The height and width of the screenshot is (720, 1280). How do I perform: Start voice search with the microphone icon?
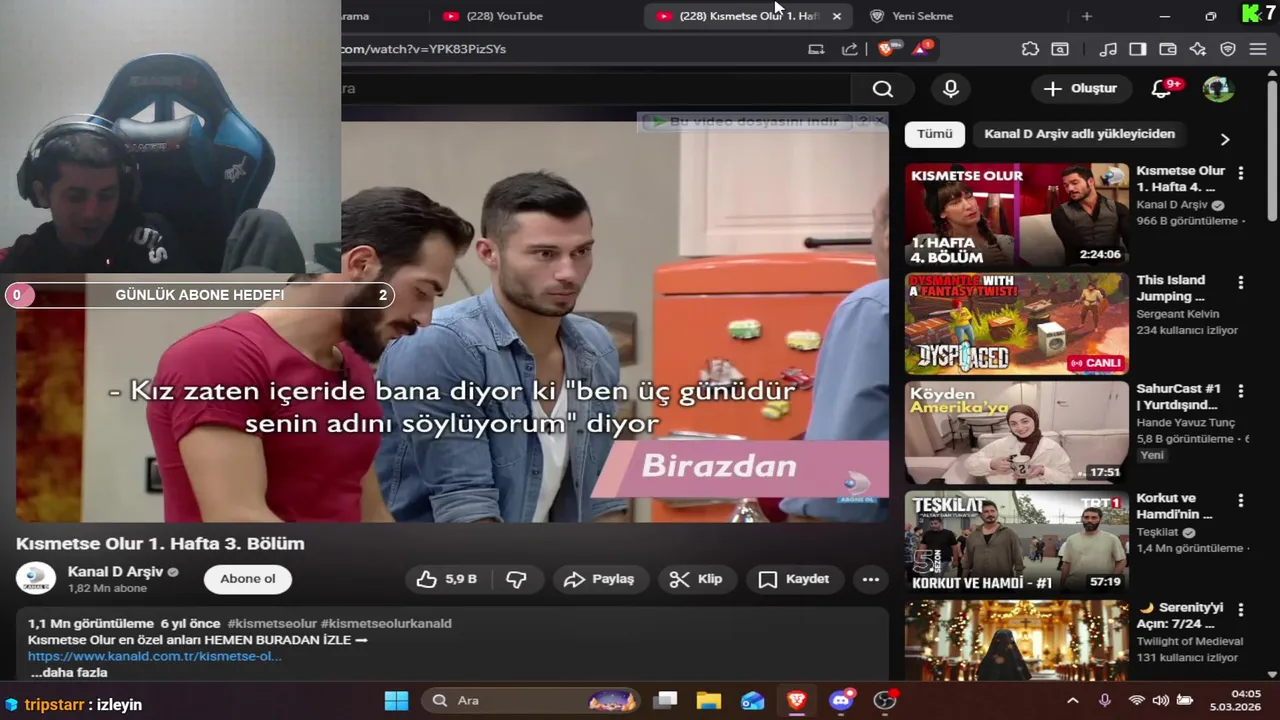[951, 89]
